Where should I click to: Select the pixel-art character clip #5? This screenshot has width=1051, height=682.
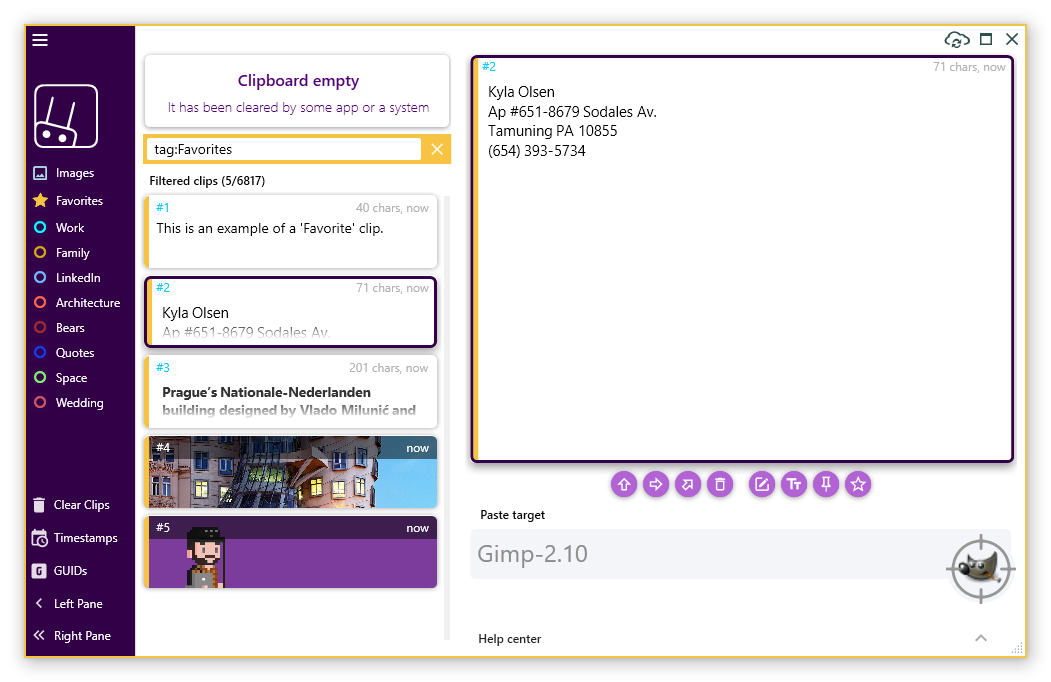pyautogui.click(x=291, y=552)
